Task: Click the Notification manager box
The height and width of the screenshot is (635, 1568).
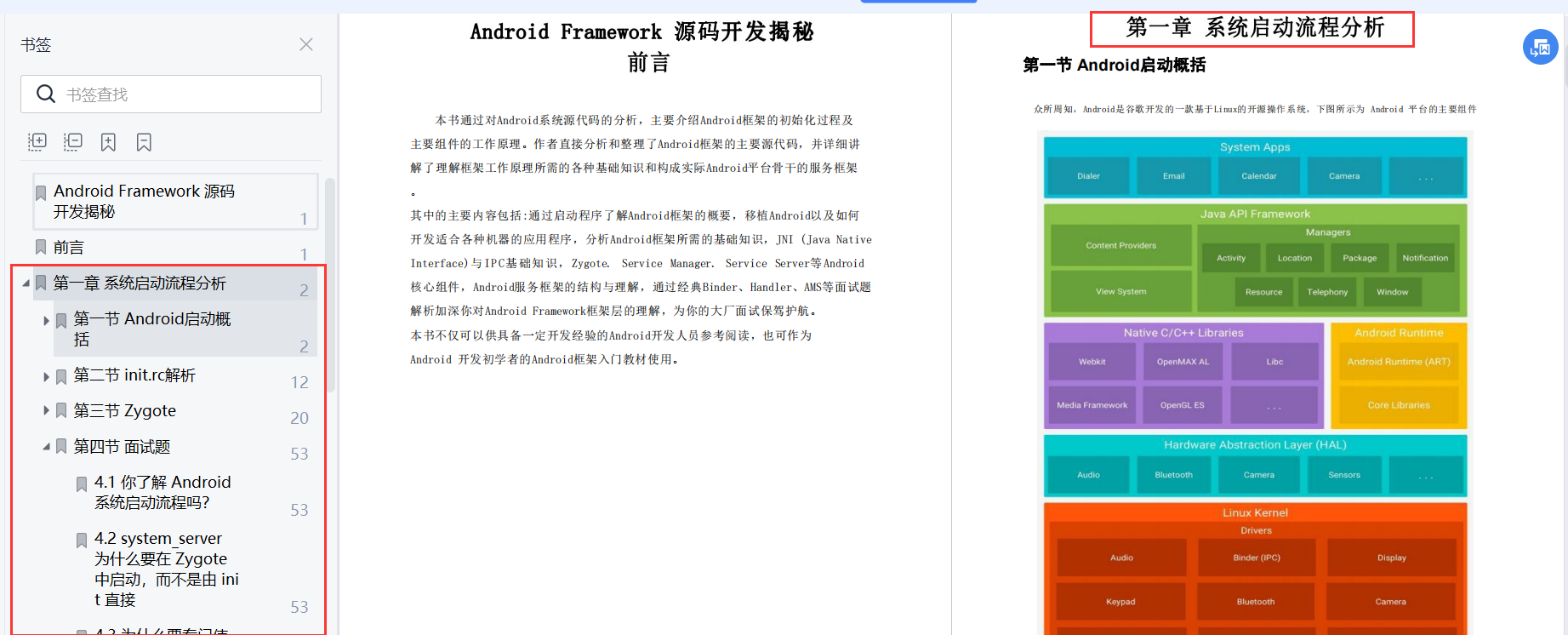Action: (1425, 258)
